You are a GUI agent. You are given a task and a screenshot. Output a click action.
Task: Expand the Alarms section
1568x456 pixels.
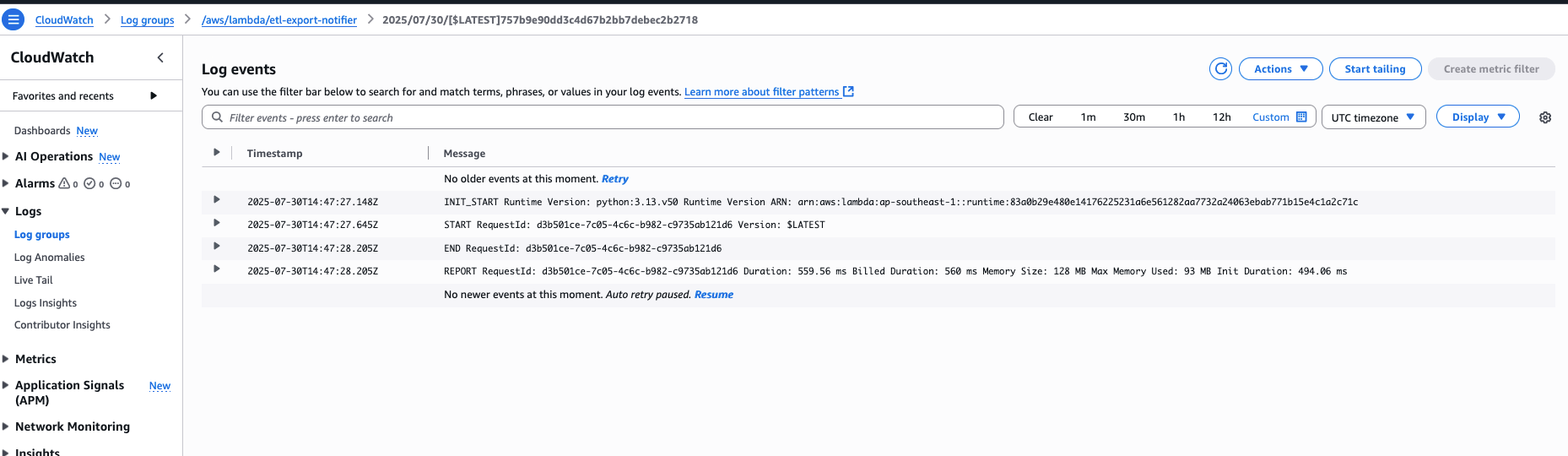click(x=6, y=183)
